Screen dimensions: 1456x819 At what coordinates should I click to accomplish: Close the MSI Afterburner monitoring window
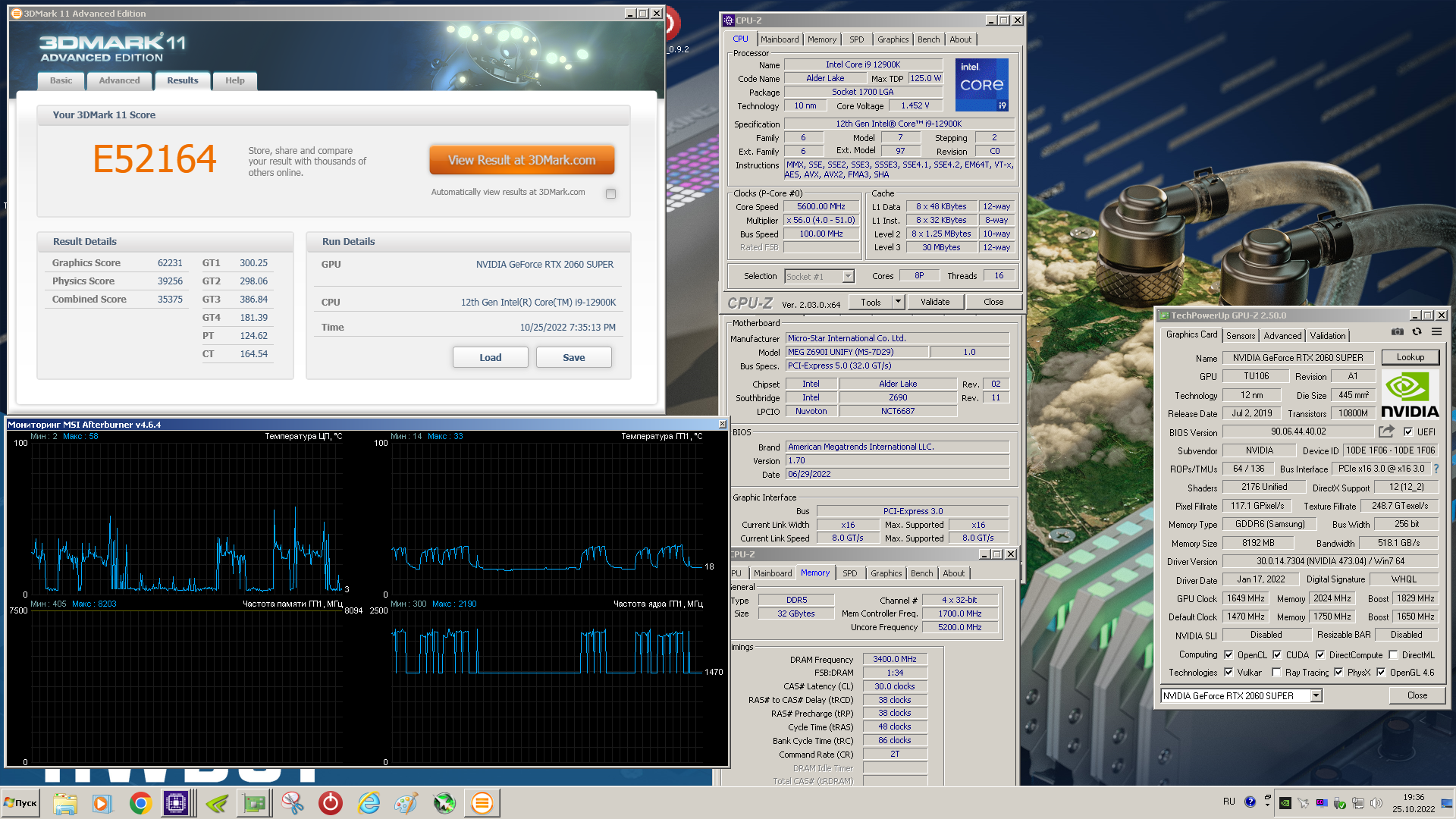tap(722, 424)
